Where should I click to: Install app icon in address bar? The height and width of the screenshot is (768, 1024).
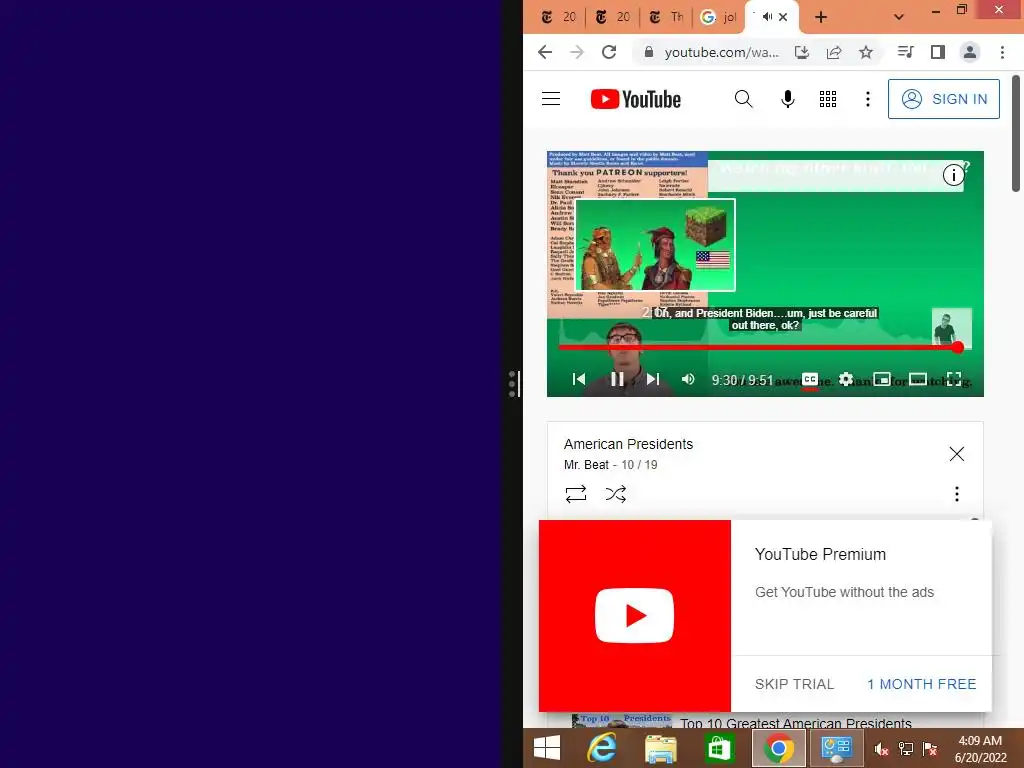click(802, 52)
